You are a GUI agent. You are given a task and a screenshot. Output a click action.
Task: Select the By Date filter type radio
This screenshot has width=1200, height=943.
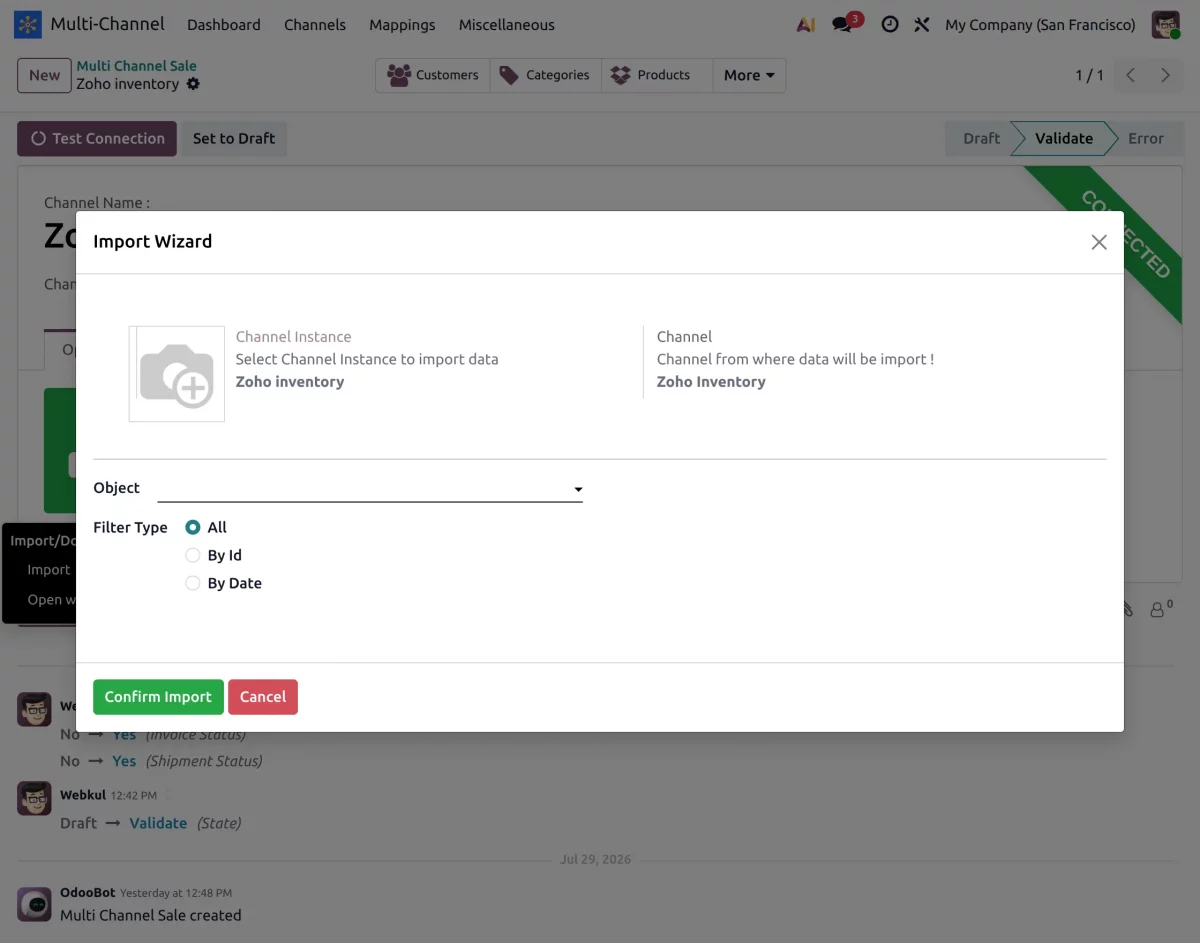(x=193, y=583)
